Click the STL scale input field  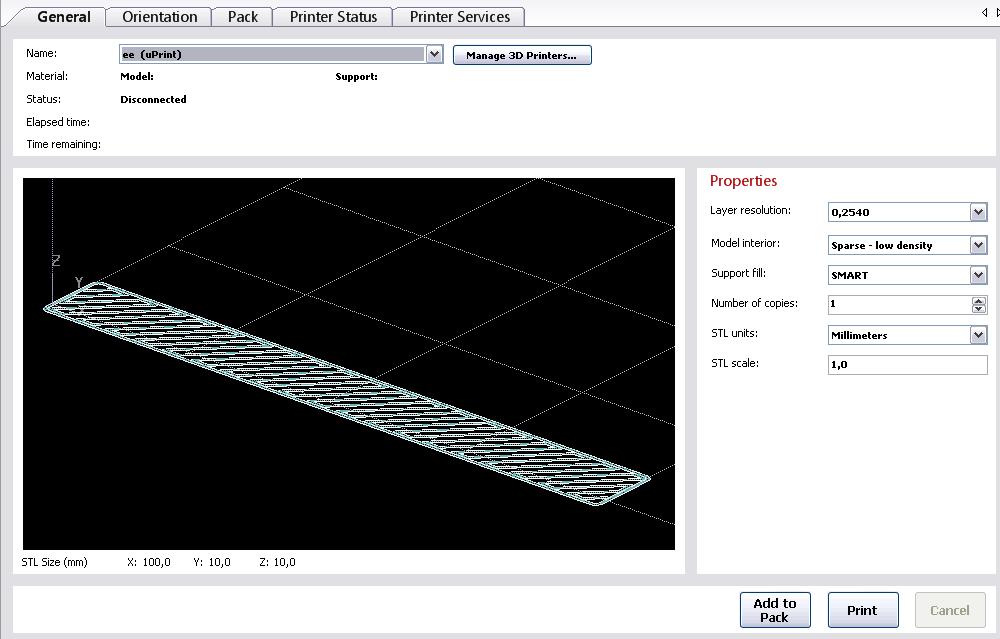coord(907,365)
